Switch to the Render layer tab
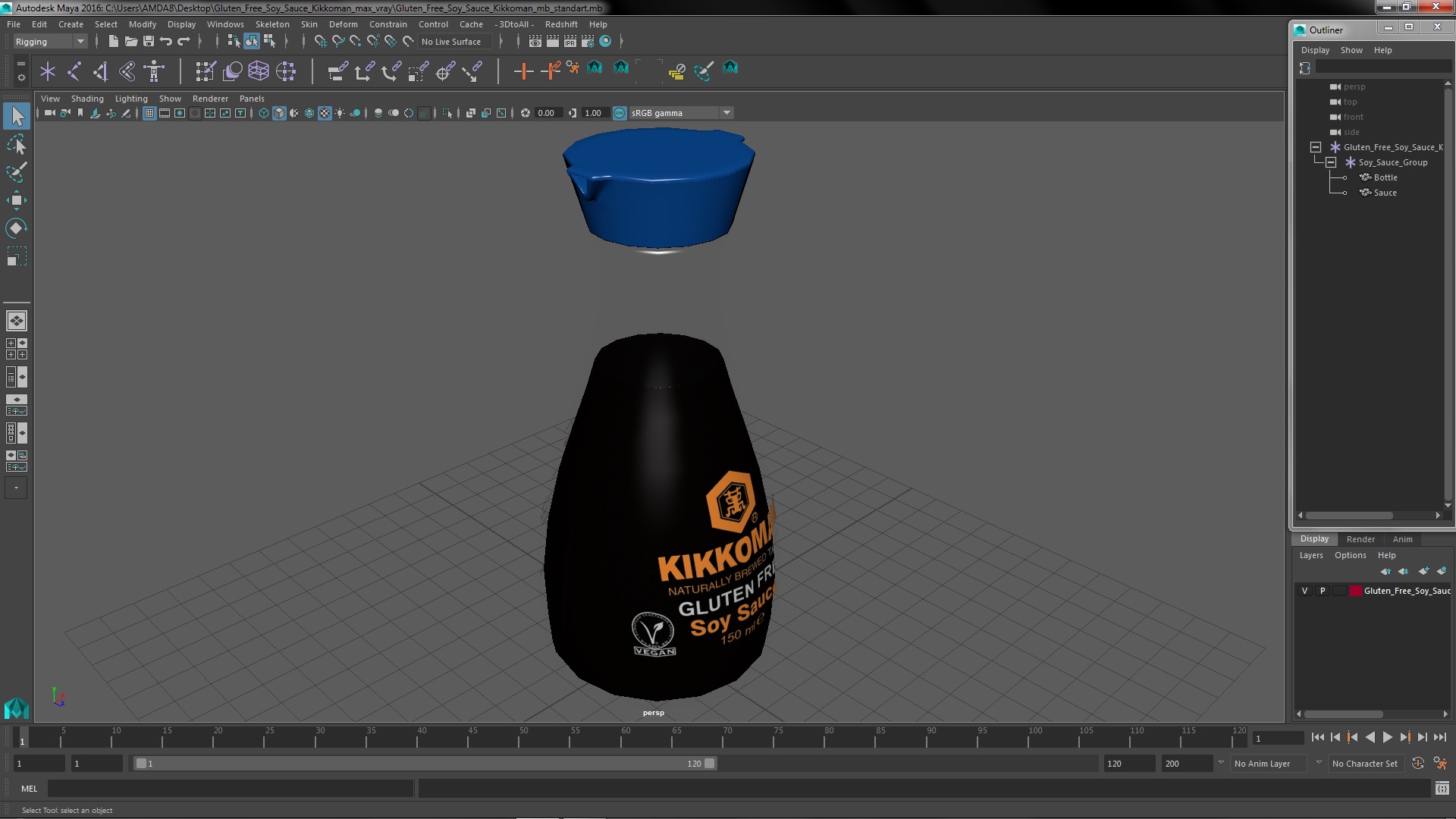Screen dimensions: 1456x819 click(1360, 539)
